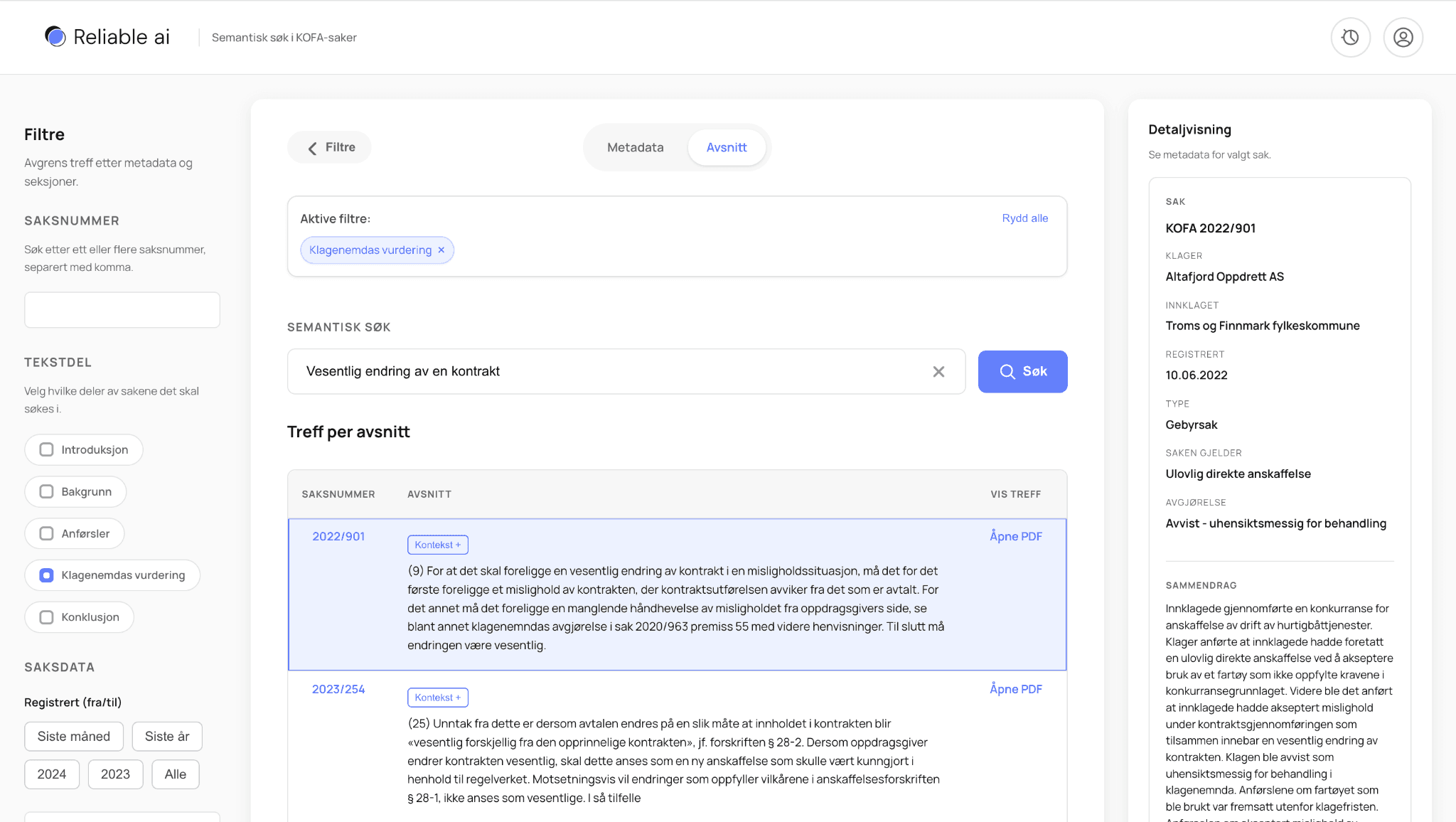Open the user account icon
The image size is (1456, 822).
[x=1403, y=37]
